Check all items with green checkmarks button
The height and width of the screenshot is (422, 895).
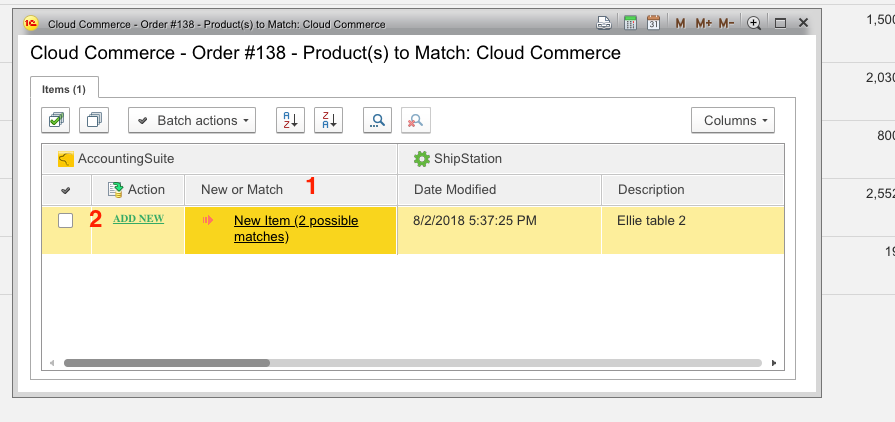pos(56,121)
